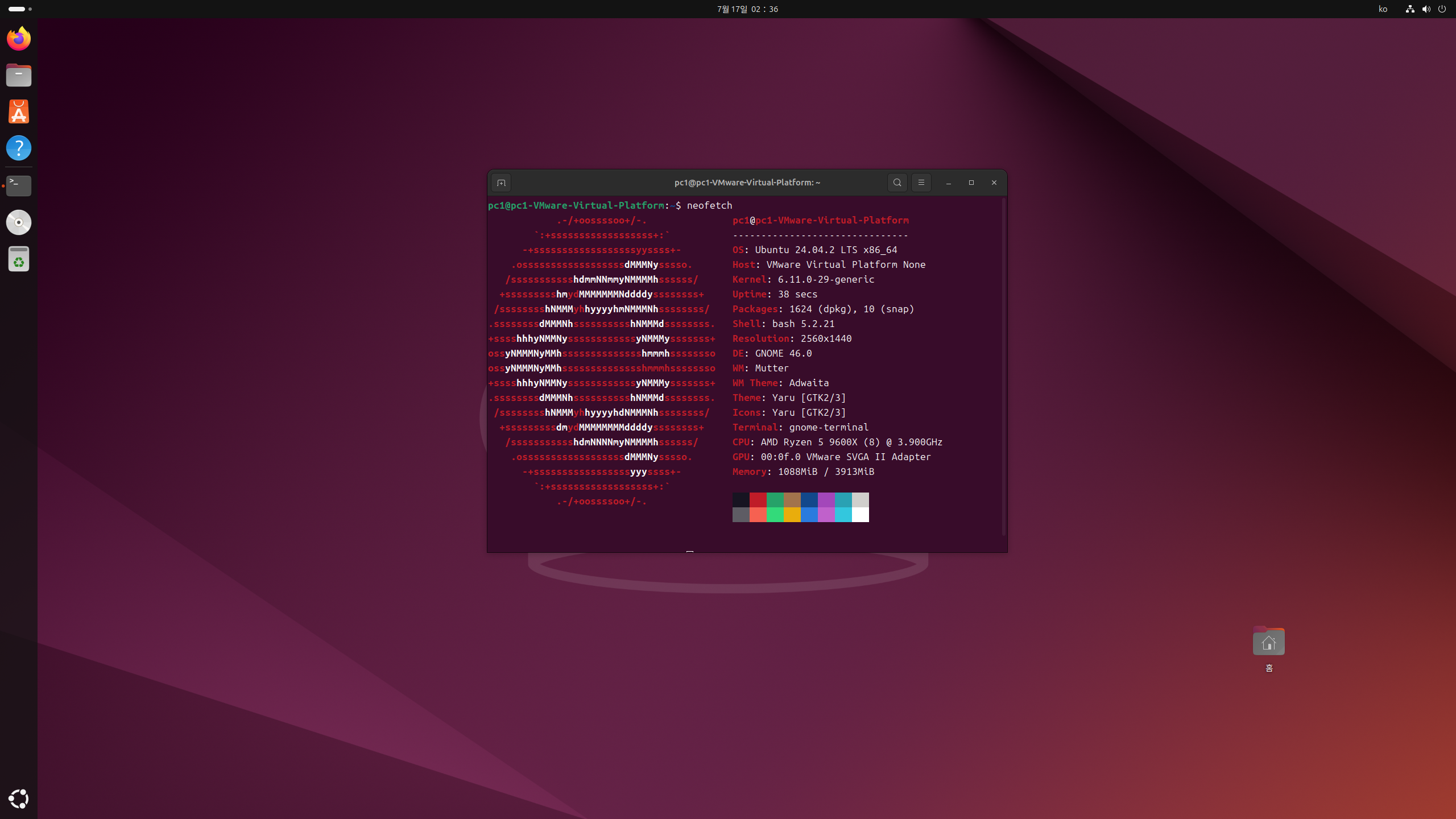The image size is (1456, 819).
Task: Click the Memory: 1088MiB / 3913MiB line
Action: coord(804,471)
